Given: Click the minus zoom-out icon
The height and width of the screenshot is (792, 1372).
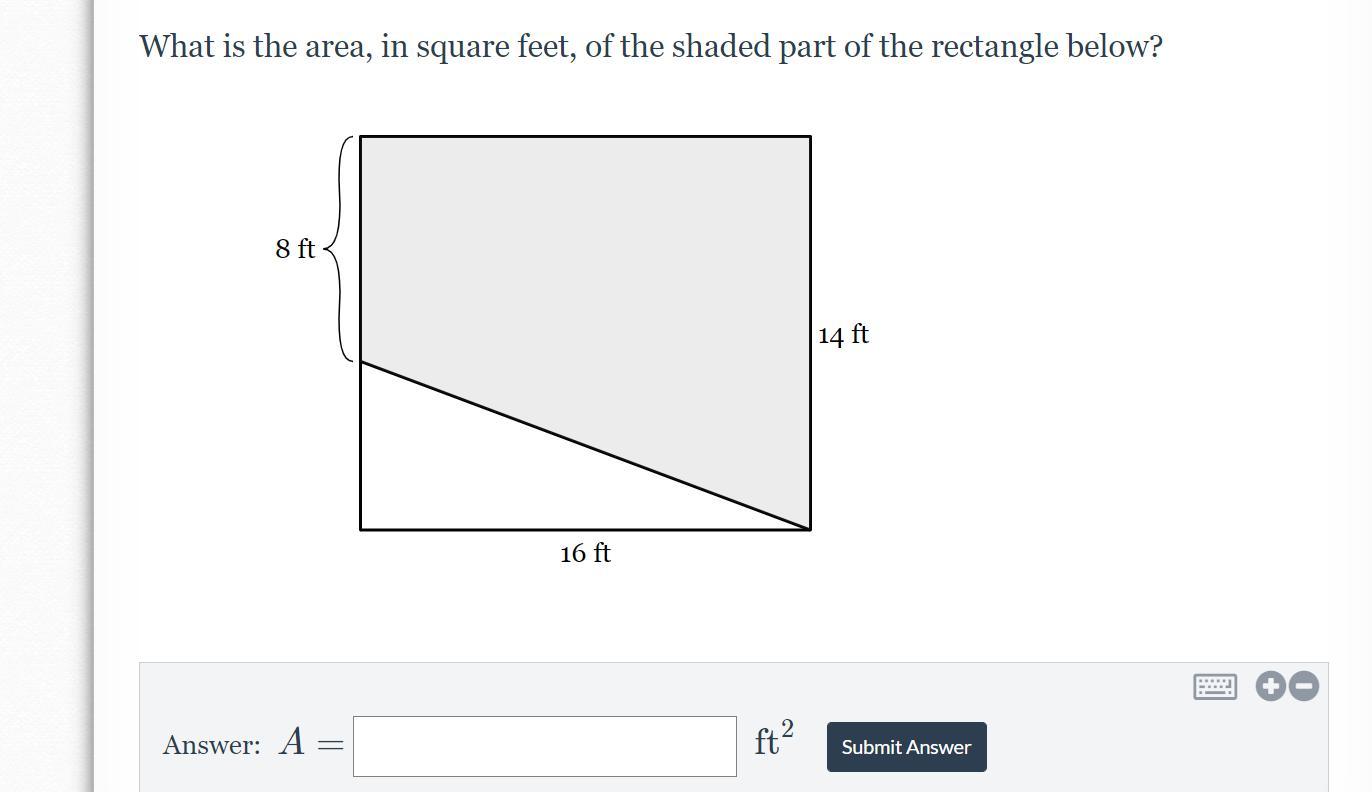Looking at the screenshot, I should pyautogui.click(x=1304, y=686).
